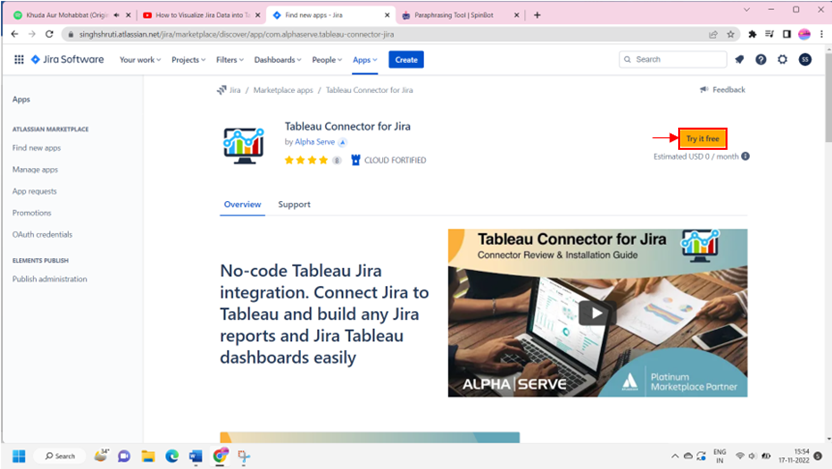Click the info icon next to Estimated USD 0
This screenshot has height=469, width=832.
(x=746, y=156)
